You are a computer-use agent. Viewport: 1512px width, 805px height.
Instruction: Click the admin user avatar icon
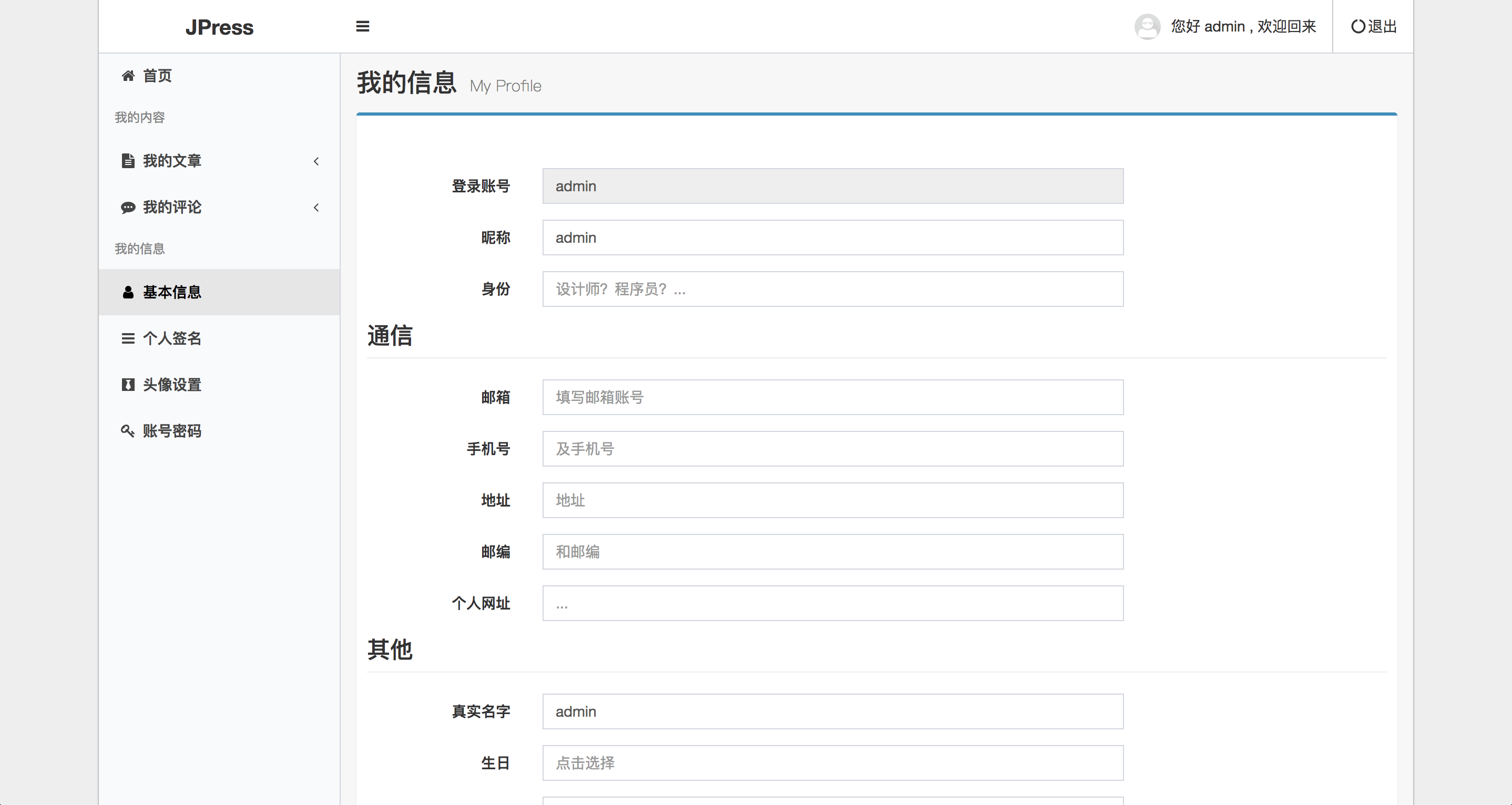click(1147, 26)
